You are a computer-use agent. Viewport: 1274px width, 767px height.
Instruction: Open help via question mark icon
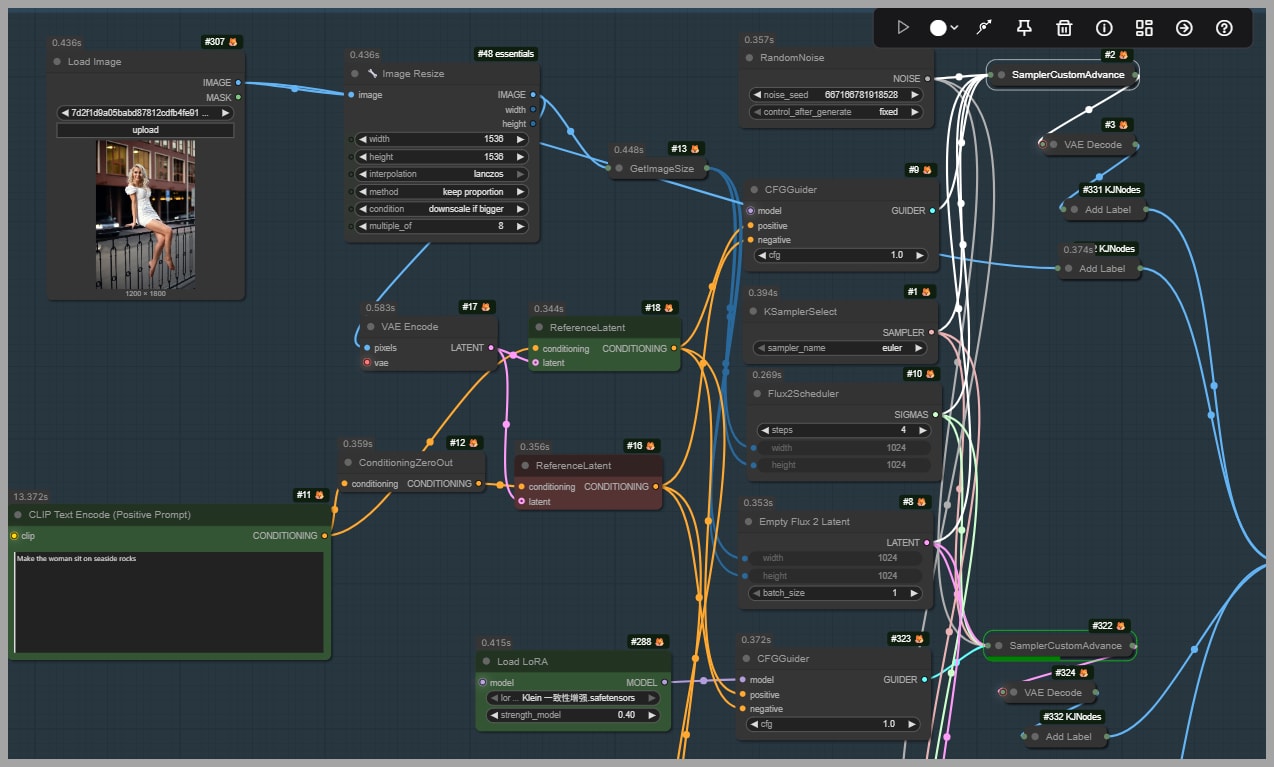[1224, 28]
